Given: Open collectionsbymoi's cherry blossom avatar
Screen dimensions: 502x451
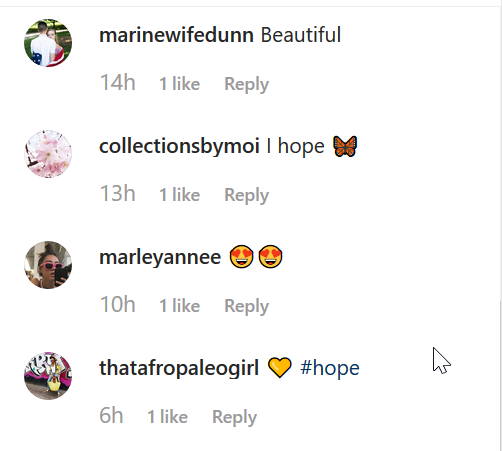Looking at the screenshot, I should point(48,154).
